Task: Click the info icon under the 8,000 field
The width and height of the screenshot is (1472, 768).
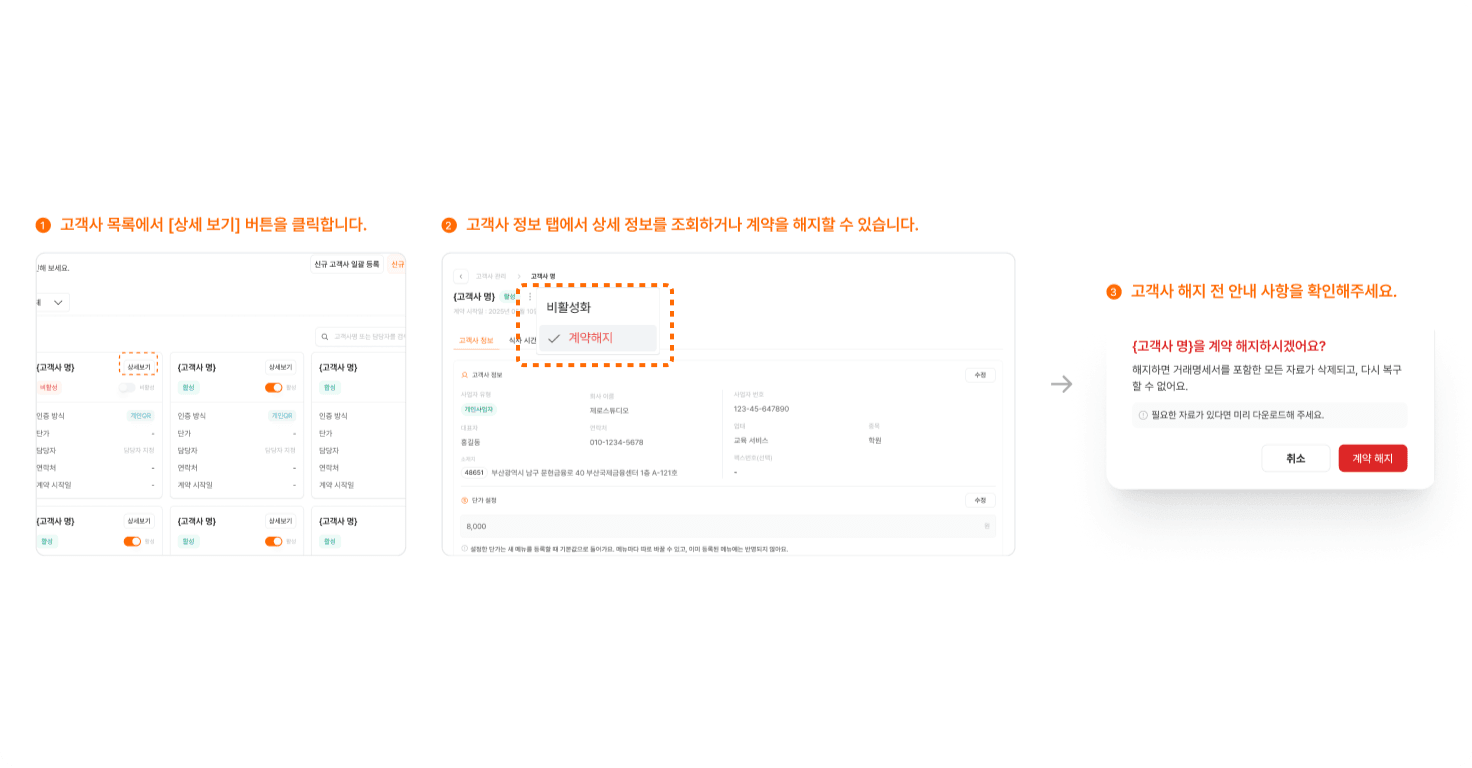Action: click(x=464, y=548)
